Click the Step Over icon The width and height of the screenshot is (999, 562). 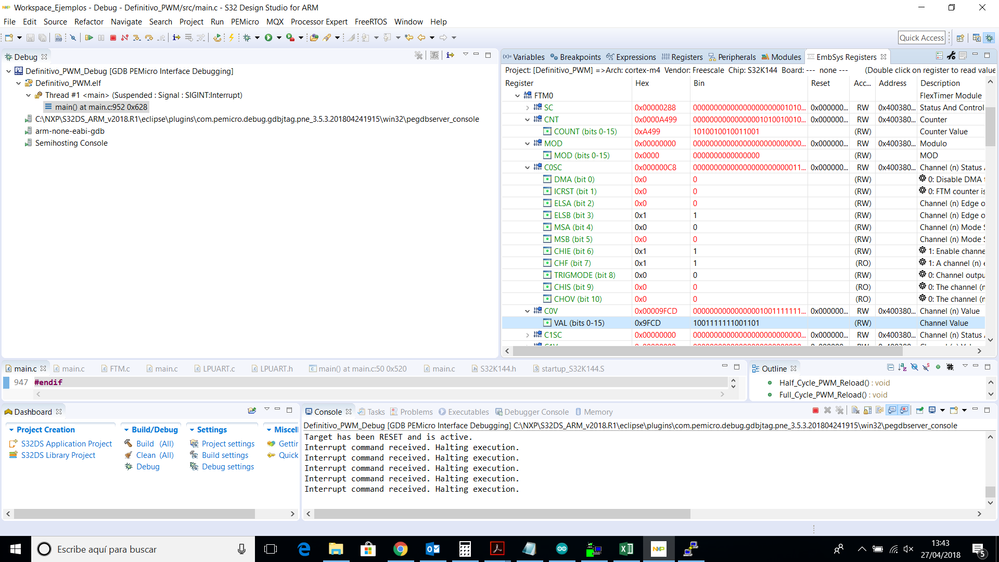[148, 38]
